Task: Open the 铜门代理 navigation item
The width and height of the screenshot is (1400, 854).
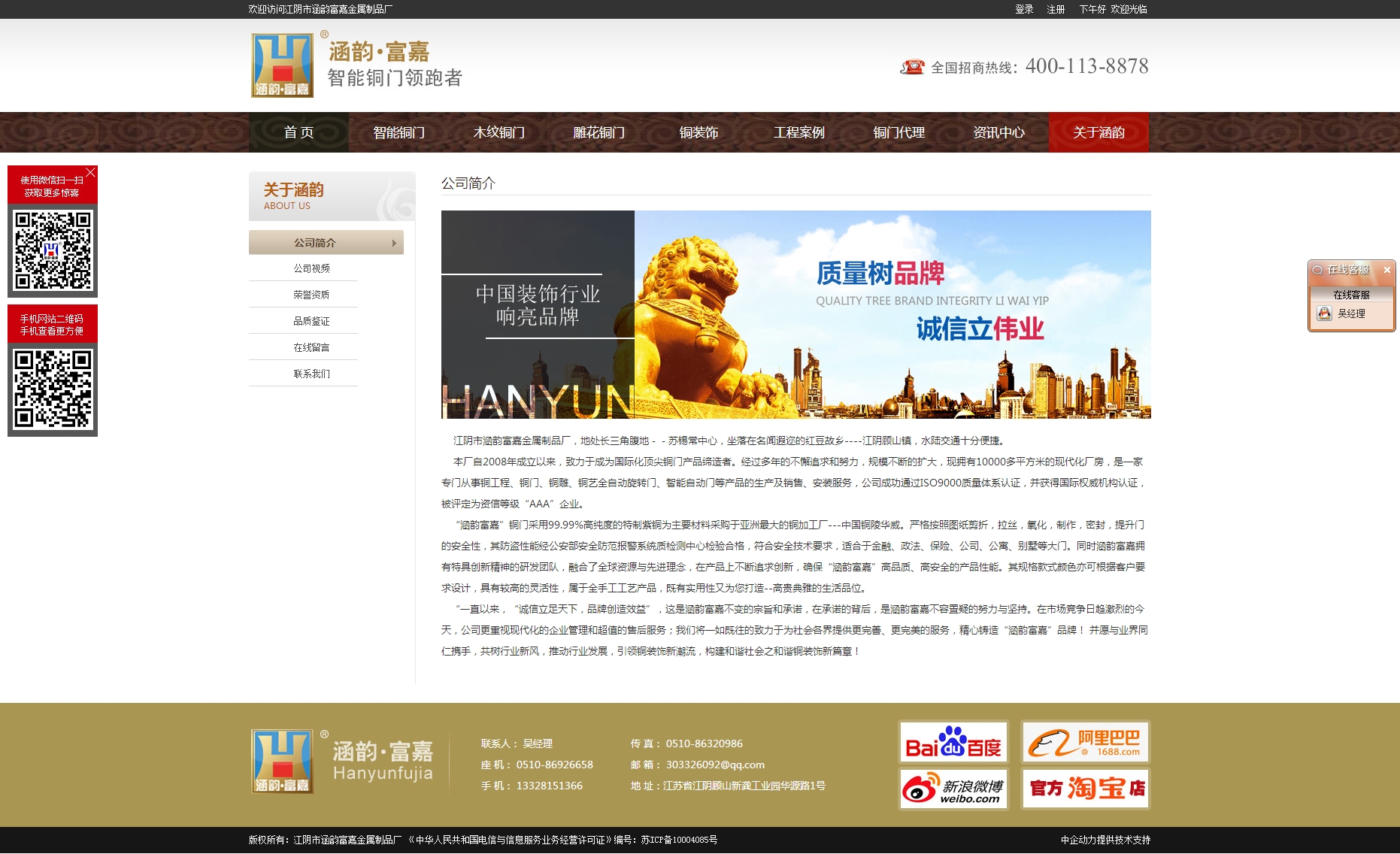Action: click(898, 132)
